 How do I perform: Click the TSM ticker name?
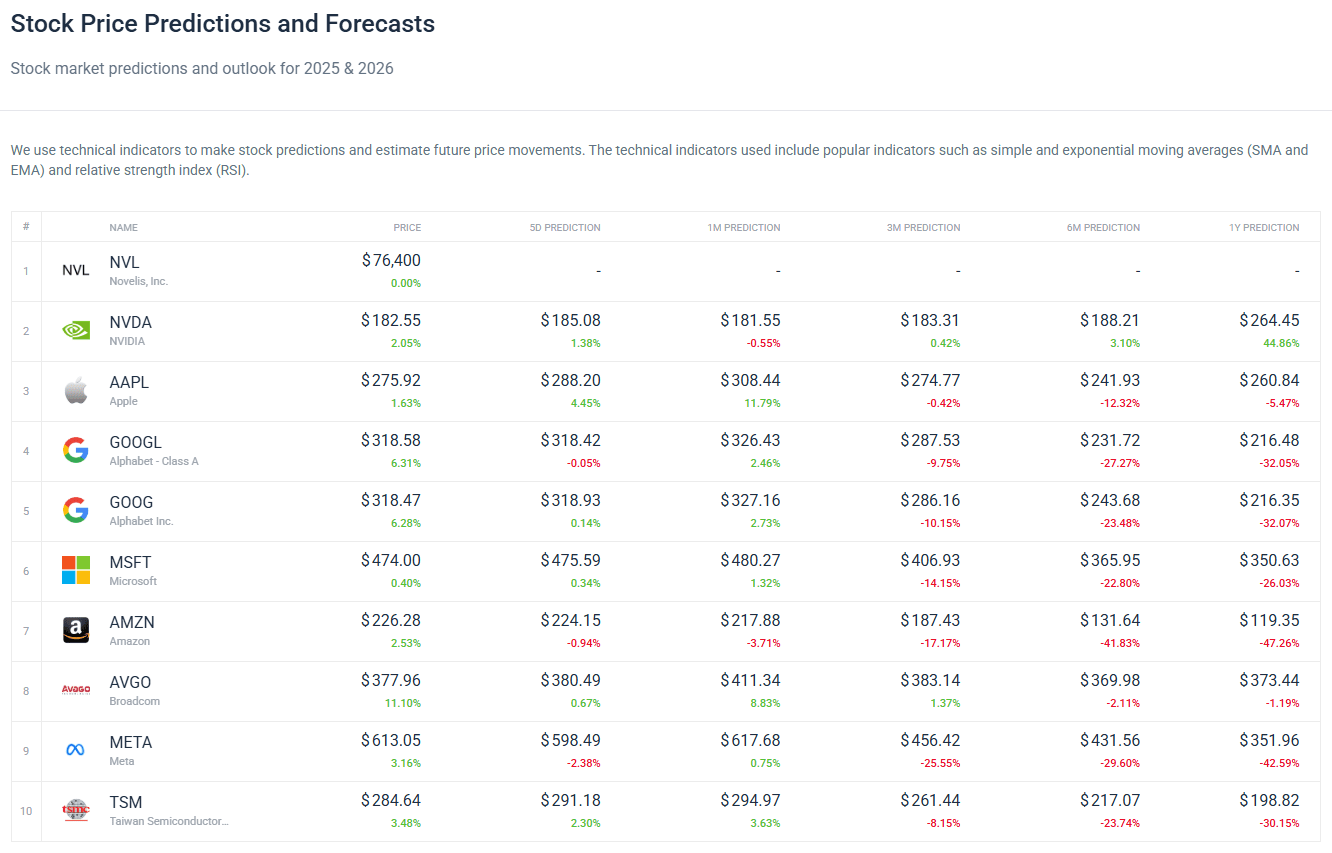126,802
